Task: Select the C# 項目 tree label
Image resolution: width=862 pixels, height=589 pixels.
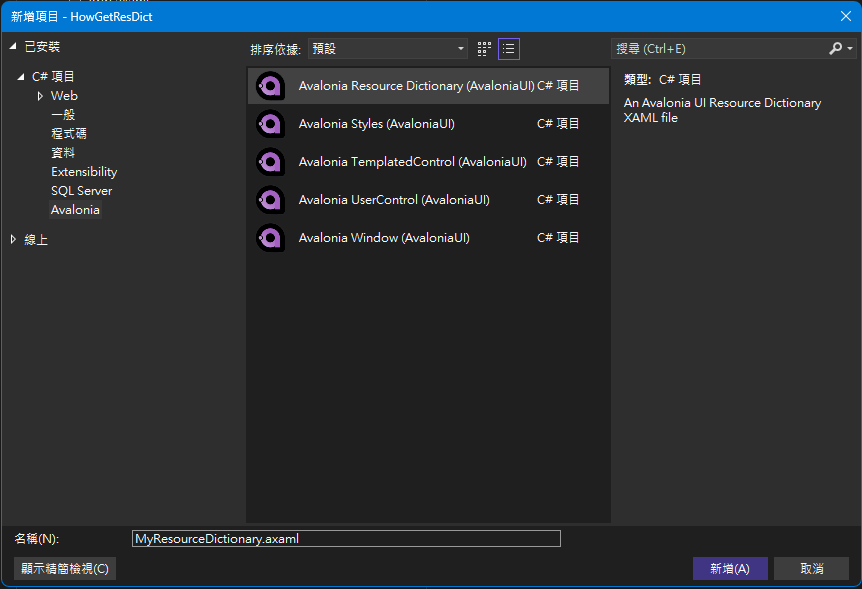Action: [53, 76]
